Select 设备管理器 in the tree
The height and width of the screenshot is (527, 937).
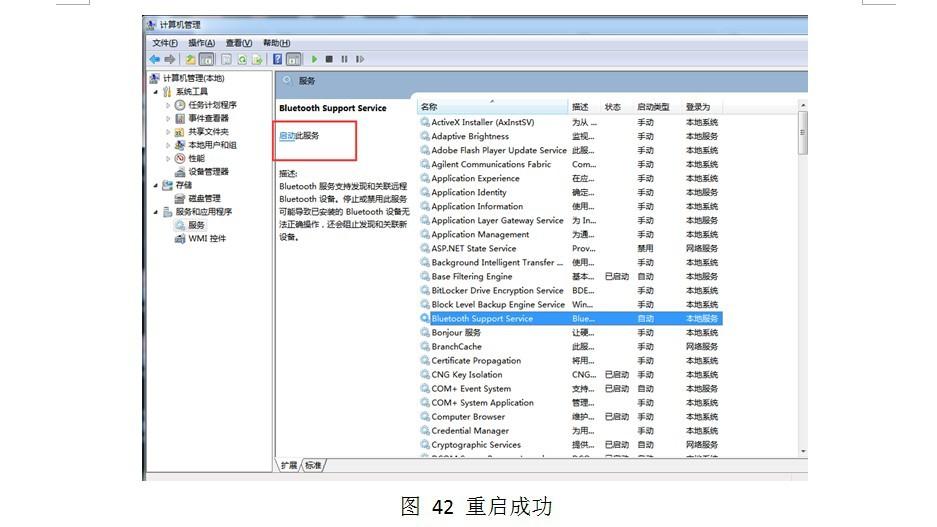[x=208, y=172]
